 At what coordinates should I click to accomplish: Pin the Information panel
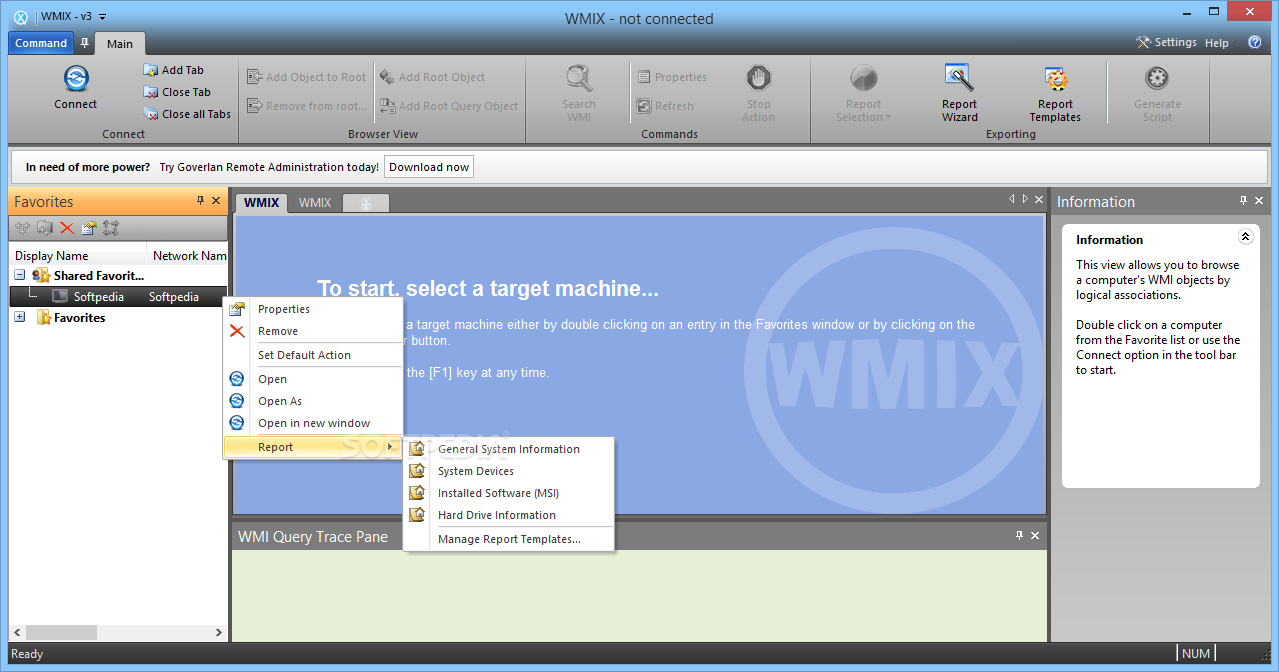[x=1243, y=201]
